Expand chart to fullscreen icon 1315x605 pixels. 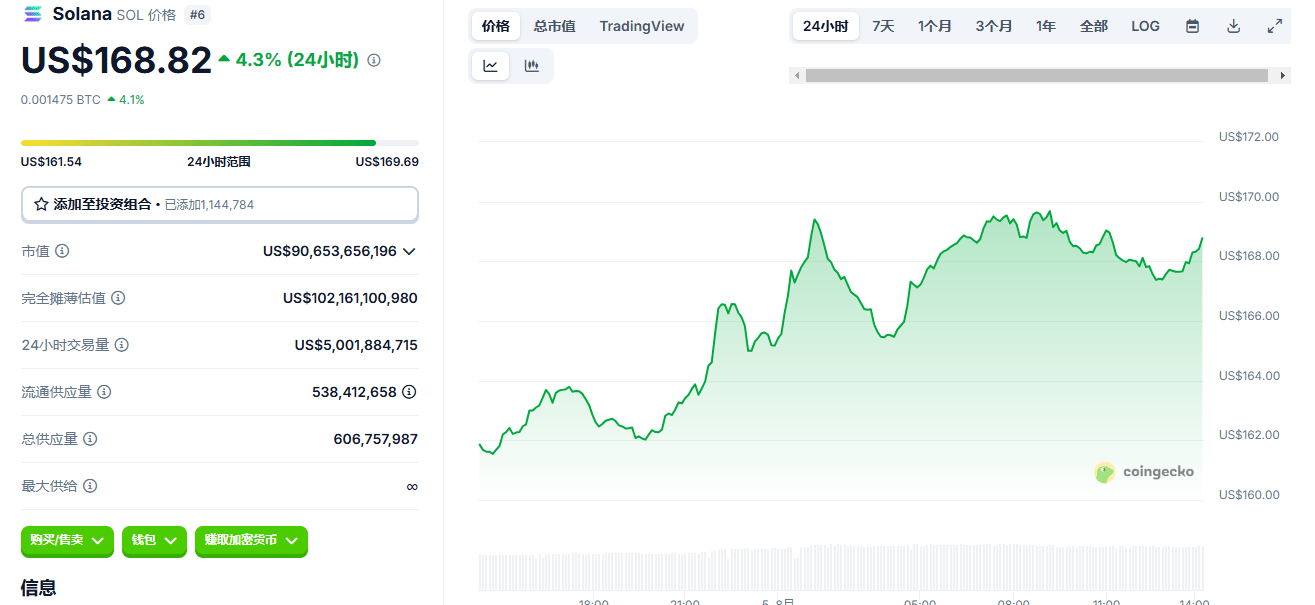1275,26
